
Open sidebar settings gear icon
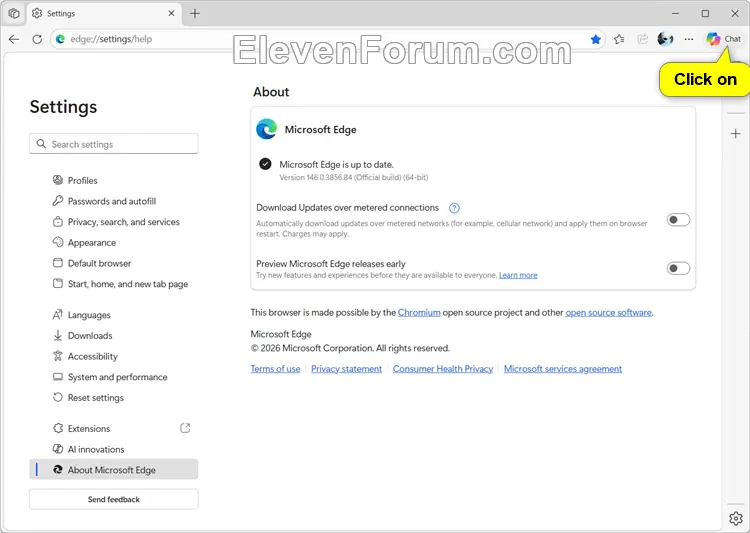736,518
